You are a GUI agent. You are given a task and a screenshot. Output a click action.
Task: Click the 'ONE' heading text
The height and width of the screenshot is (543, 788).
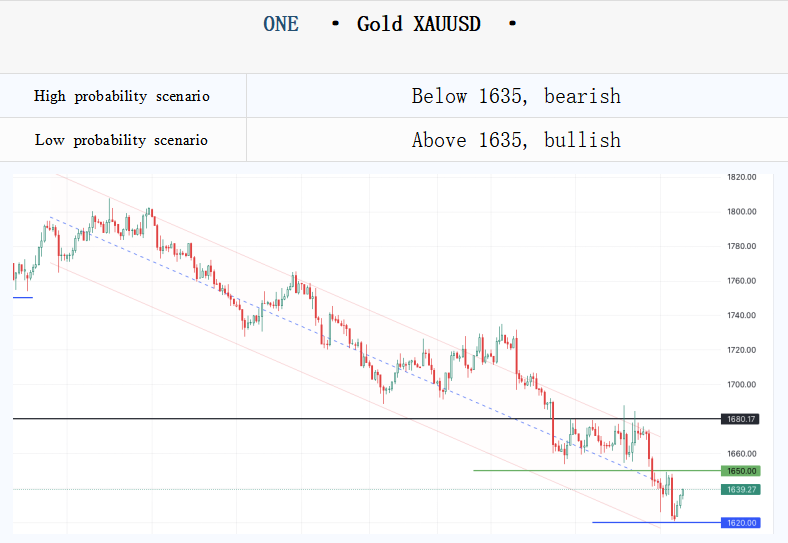[x=281, y=24]
